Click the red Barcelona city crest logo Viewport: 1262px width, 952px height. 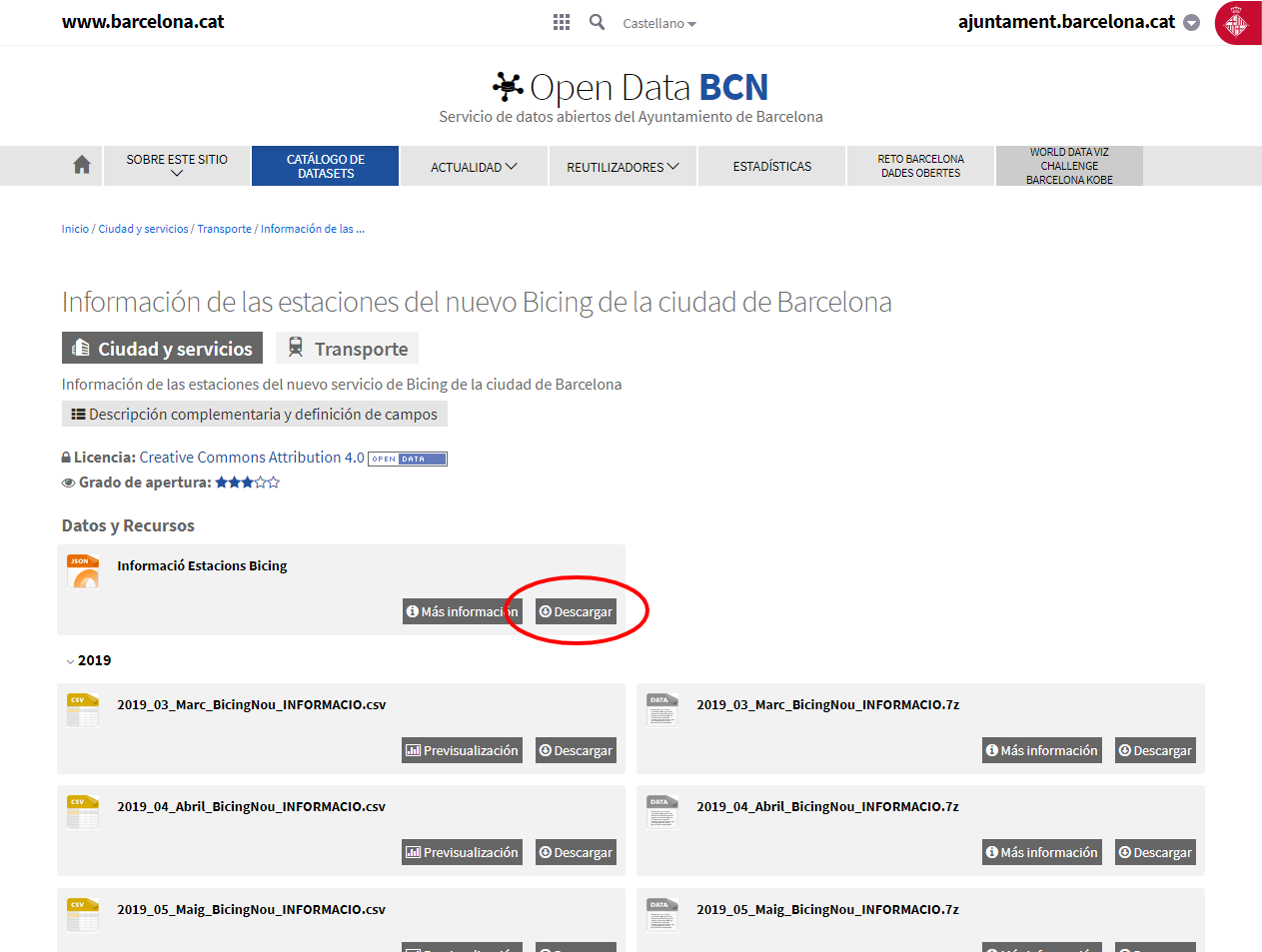click(x=1237, y=22)
